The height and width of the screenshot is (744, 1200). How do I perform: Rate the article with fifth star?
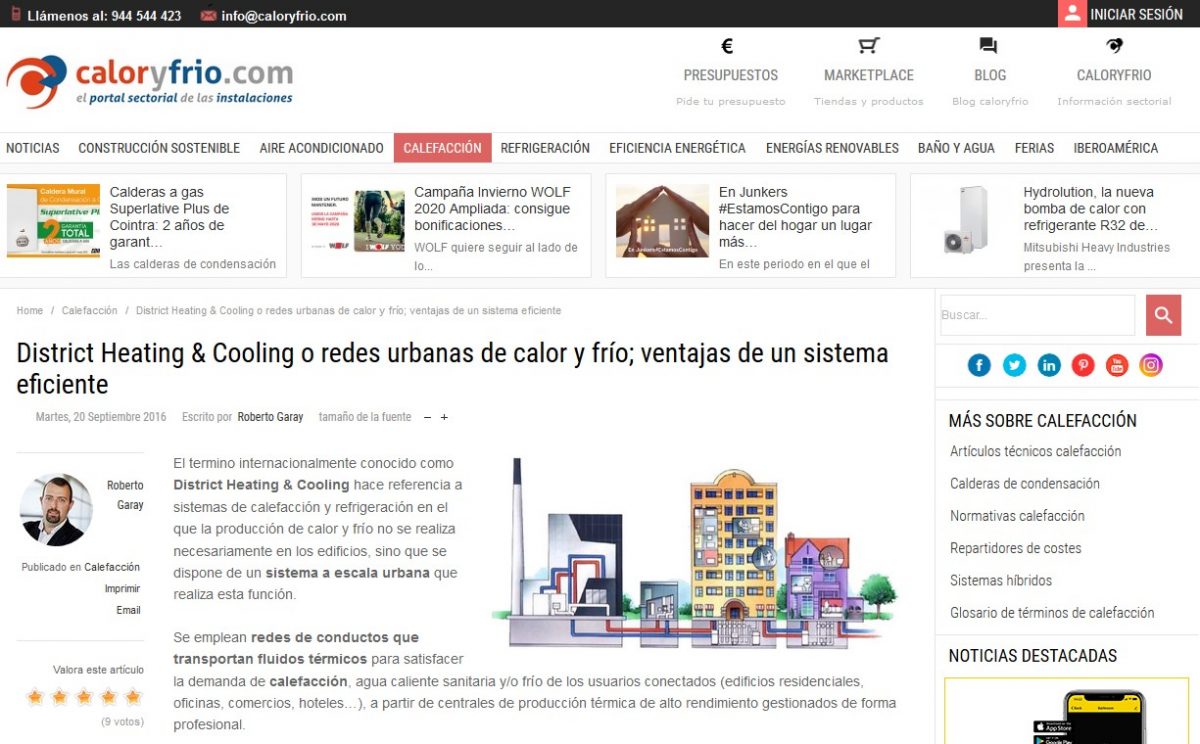(x=133, y=697)
